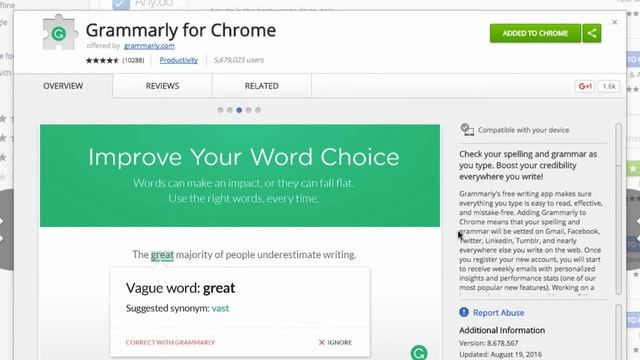Viewport: 640px width, 360px height.
Task: Click the blue Report Abuse exclamation icon
Action: click(x=464, y=312)
